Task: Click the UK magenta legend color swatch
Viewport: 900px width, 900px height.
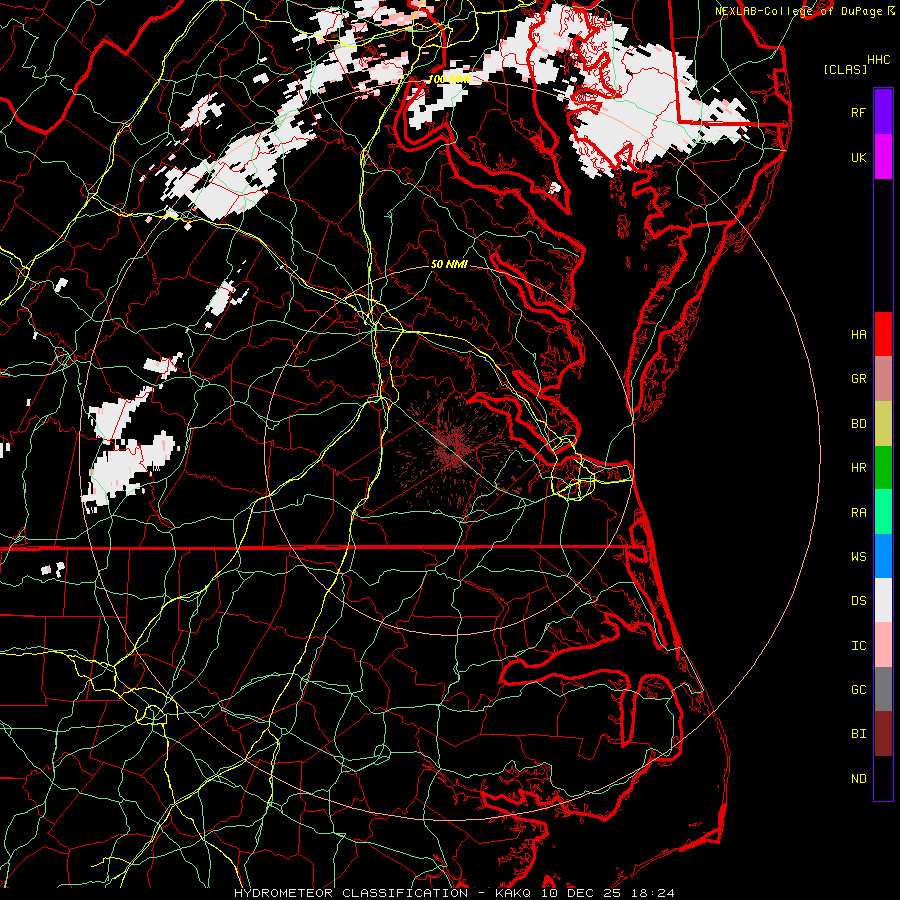Action: [883, 157]
